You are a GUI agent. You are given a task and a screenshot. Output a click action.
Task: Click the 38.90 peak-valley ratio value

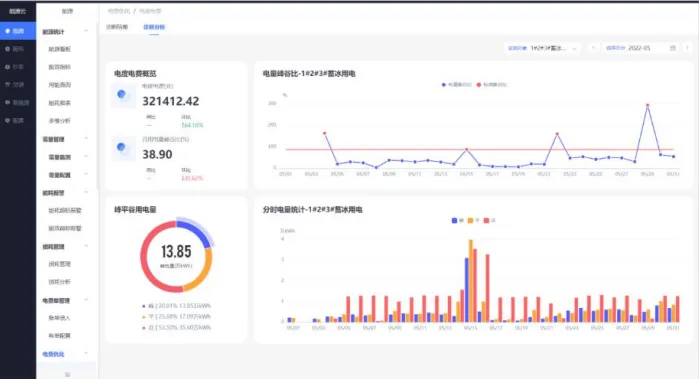(x=157, y=154)
